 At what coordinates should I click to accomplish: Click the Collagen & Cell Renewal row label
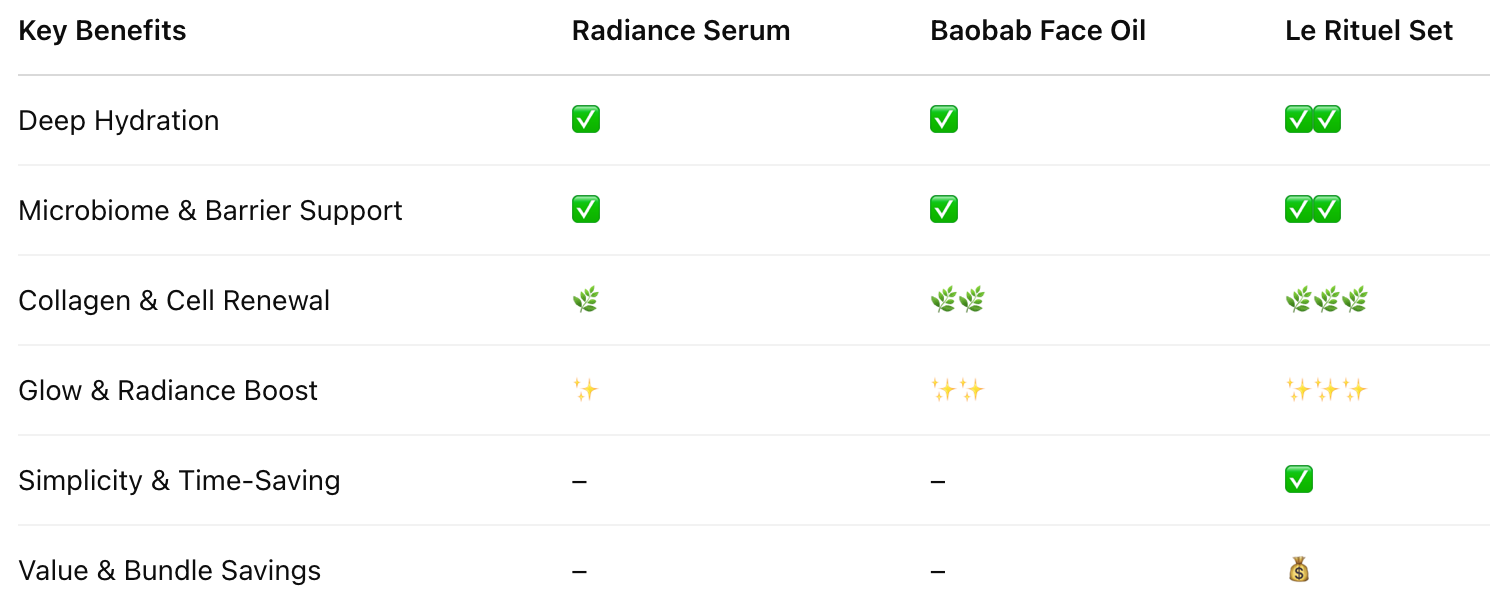(x=174, y=301)
